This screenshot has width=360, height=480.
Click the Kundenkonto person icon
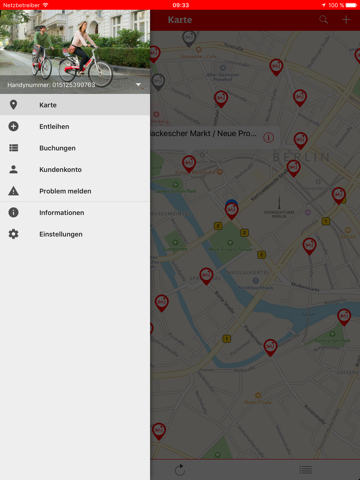pyautogui.click(x=13, y=169)
